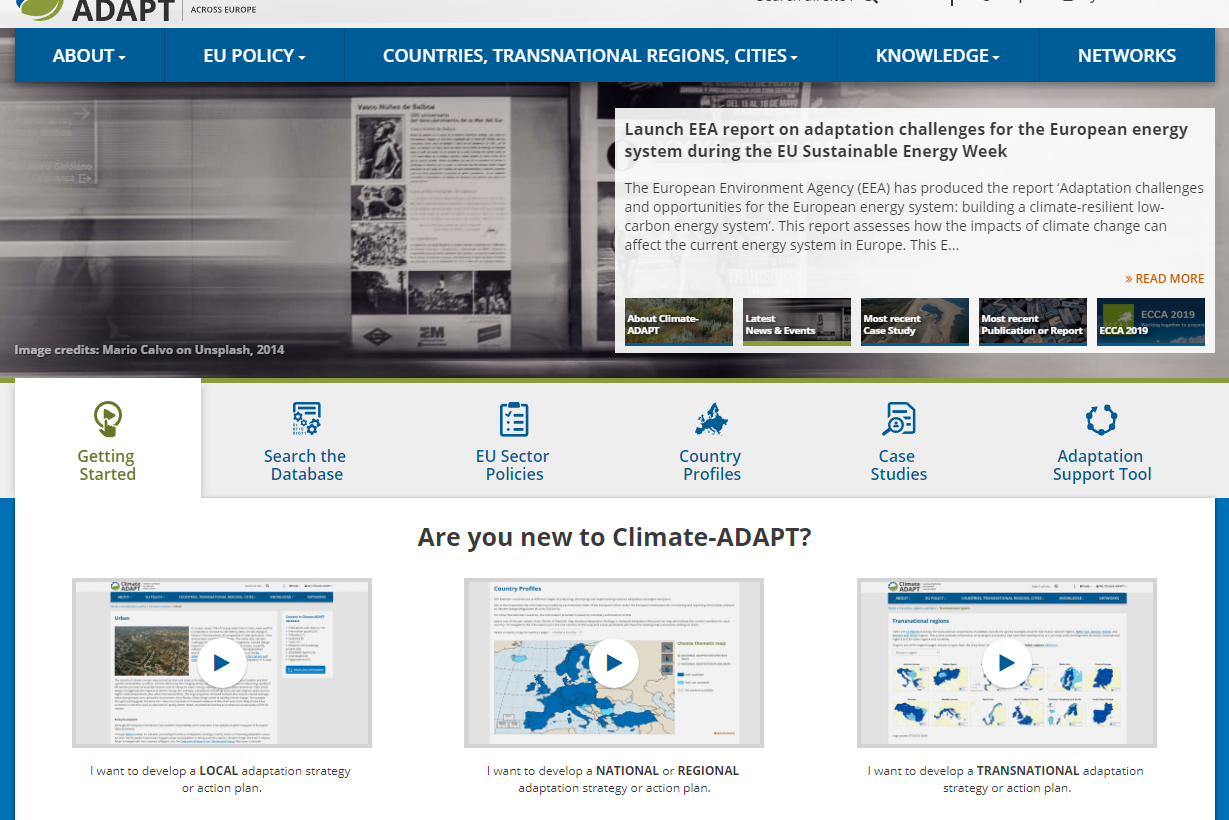The image size is (1229, 820).
Task: Open the ABOUT dropdown menu
Action: click(x=89, y=56)
